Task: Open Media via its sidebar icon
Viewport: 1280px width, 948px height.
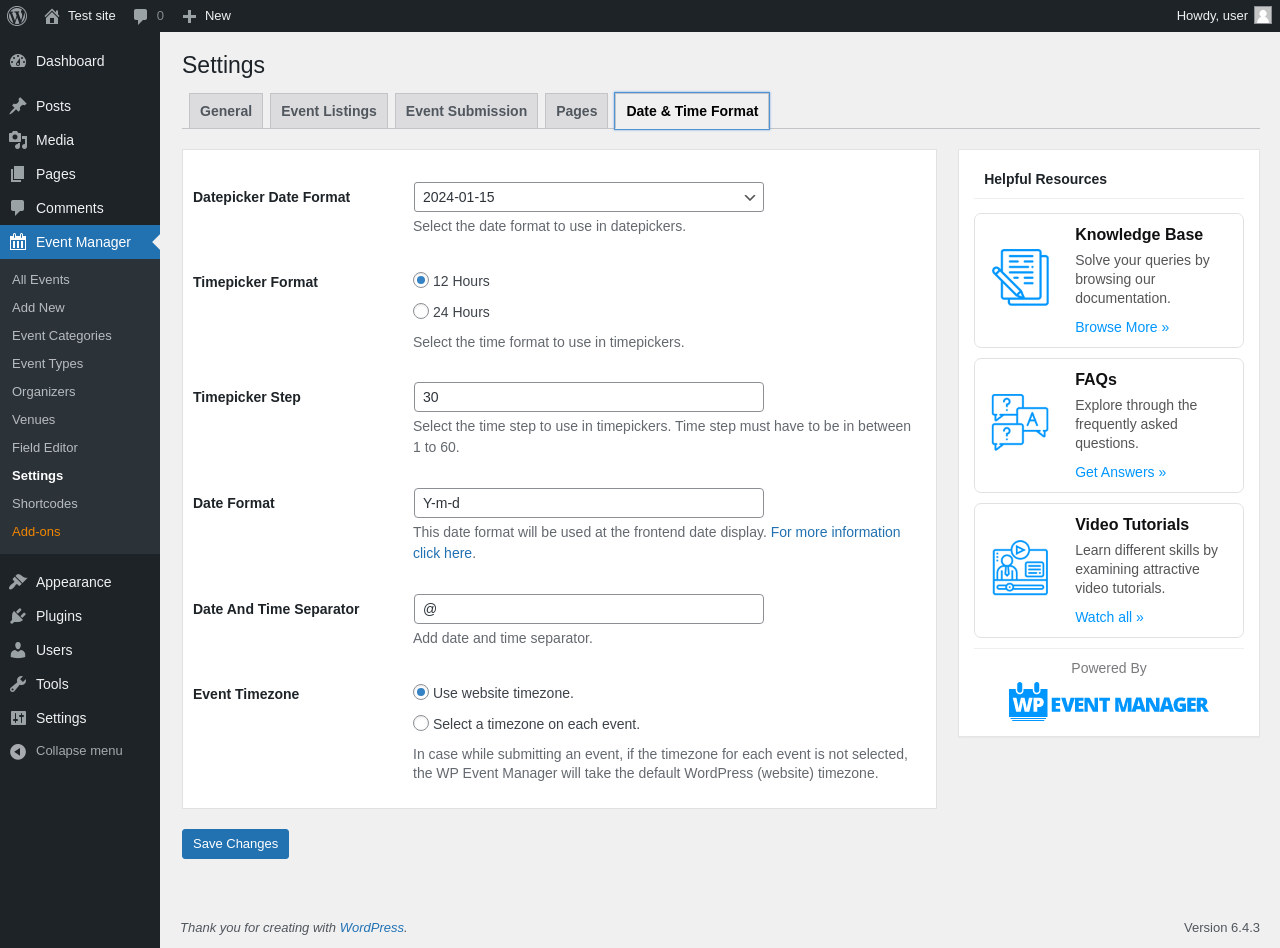Action: click(x=18, y=140)
